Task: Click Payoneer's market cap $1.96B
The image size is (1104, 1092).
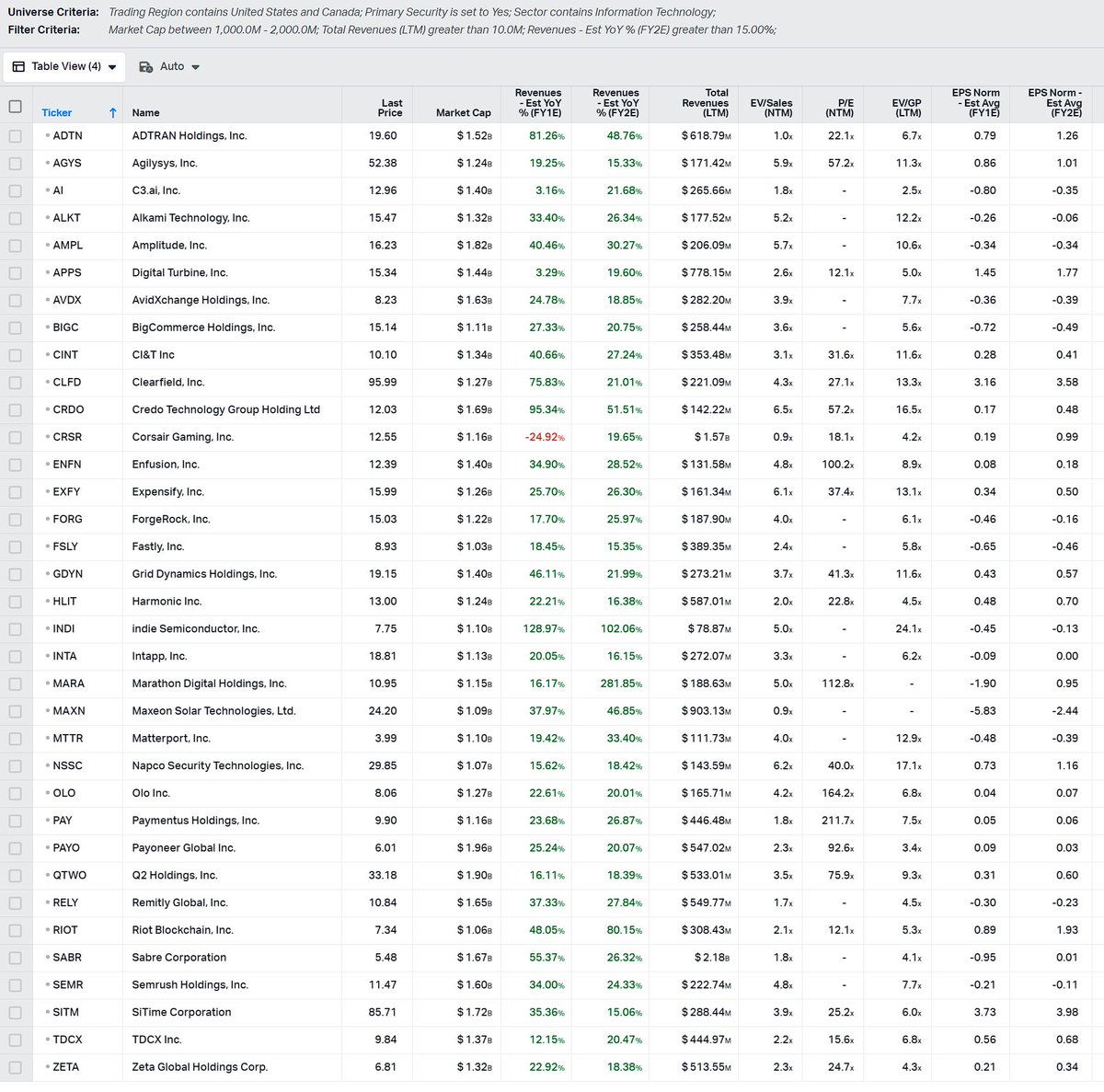Action: 474,848
